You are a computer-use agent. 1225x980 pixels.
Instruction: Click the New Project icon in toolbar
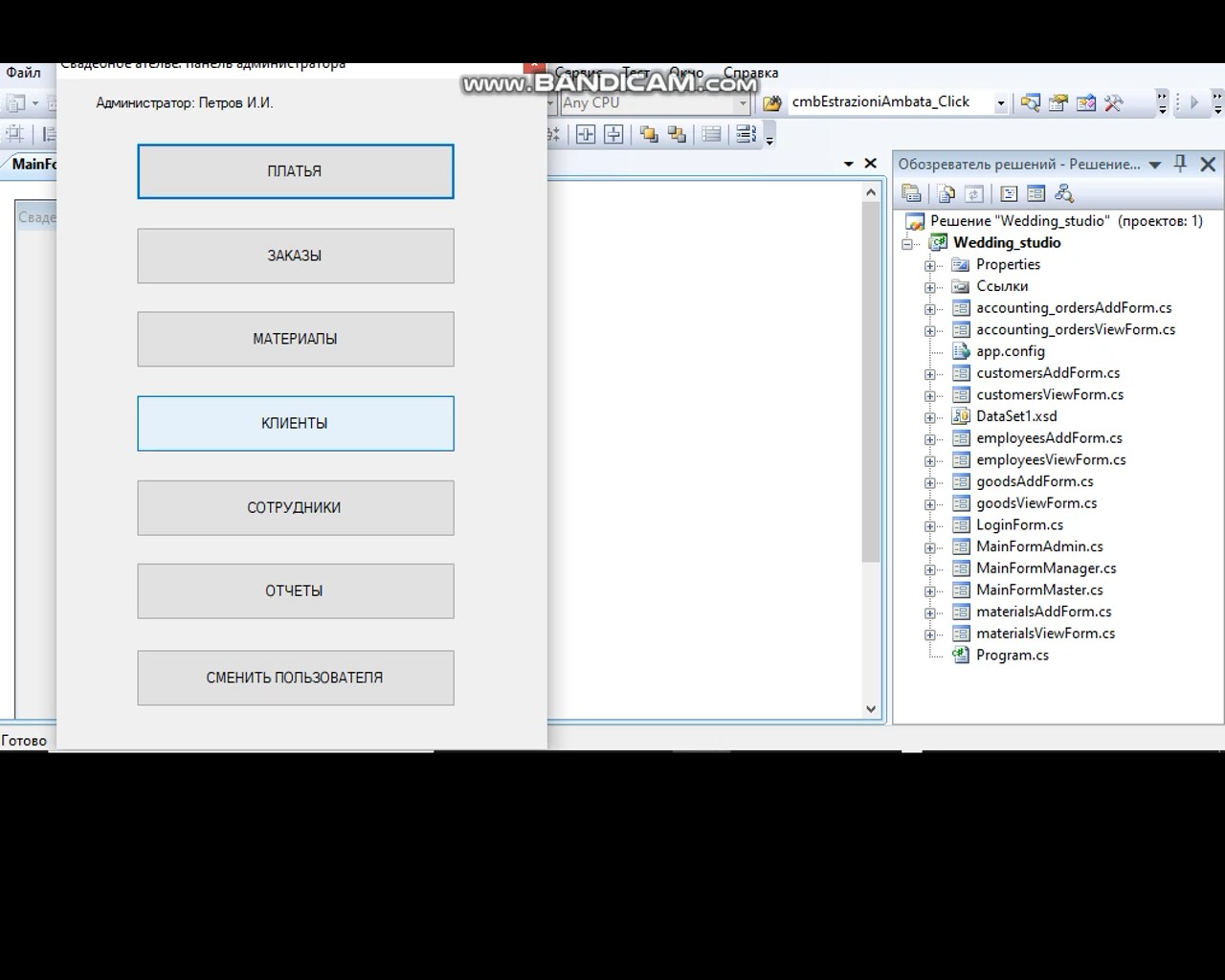tap(15, 103)
